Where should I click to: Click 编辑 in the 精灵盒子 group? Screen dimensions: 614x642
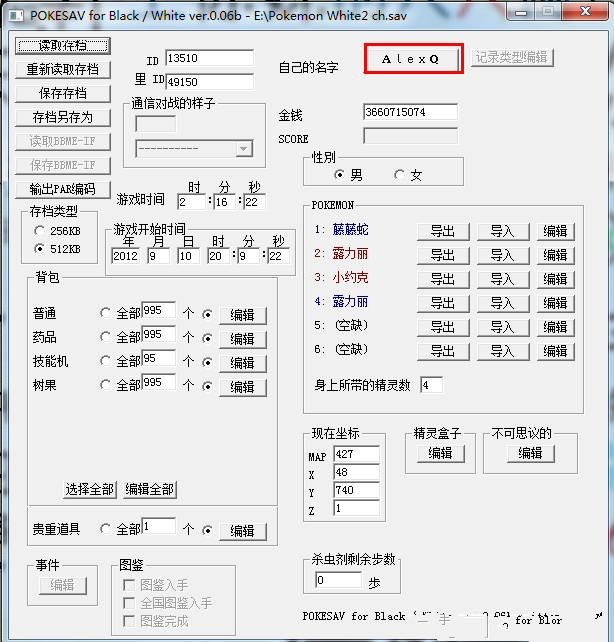pos(441,454)
